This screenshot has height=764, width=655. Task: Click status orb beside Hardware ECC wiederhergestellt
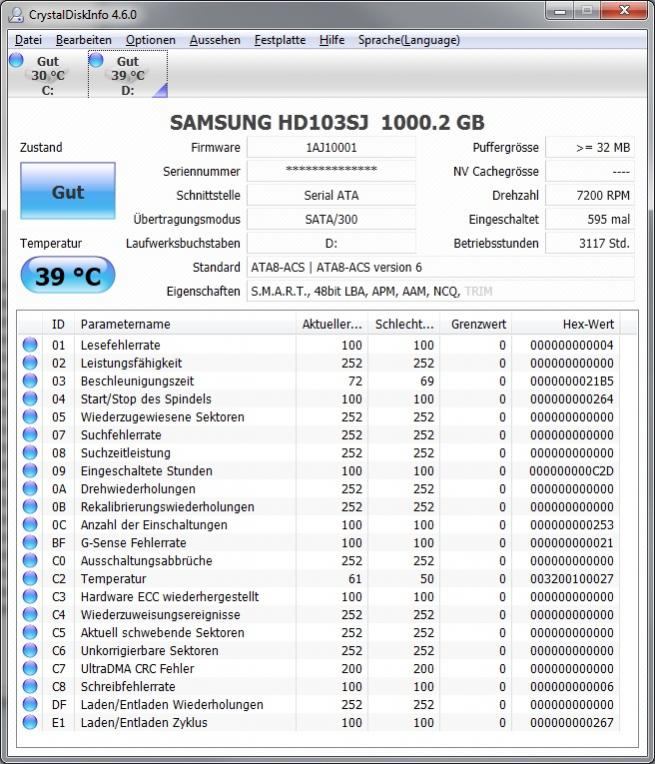click(x=30, y=596)
